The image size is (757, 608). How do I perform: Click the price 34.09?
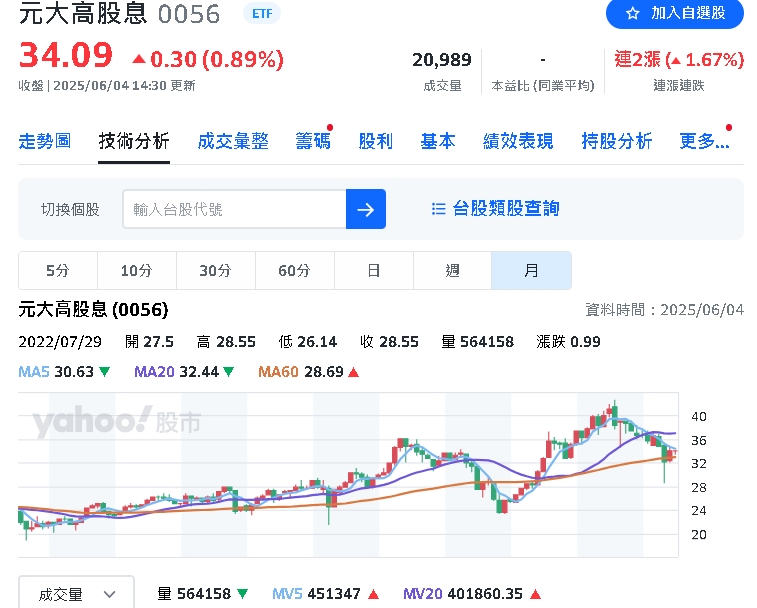click(x=66, y=55)
